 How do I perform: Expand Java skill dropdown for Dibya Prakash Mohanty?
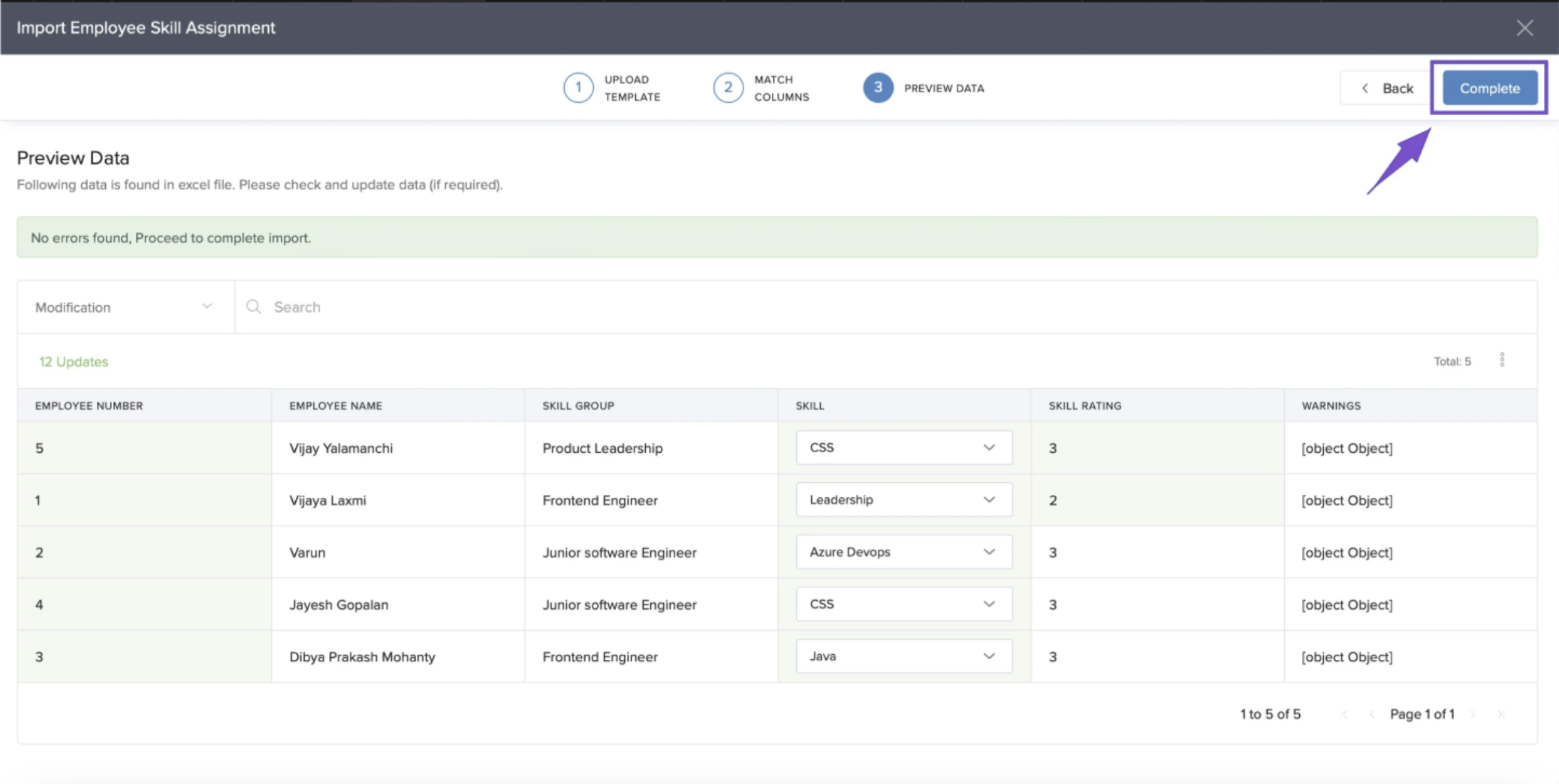(x=903, y=656)
